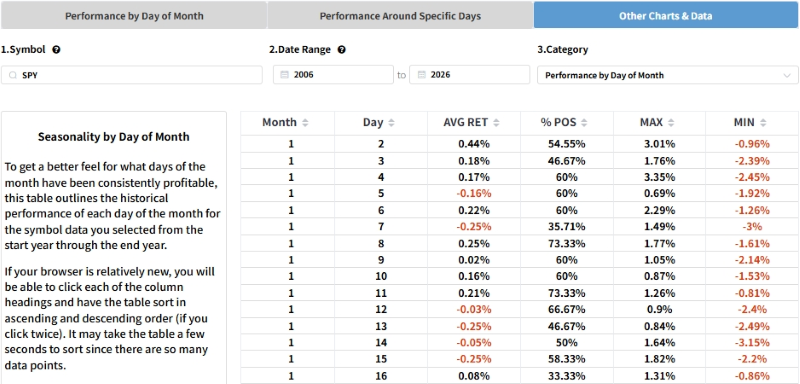The width and height of the screenshot is (800, 384).
Task: Open the Date Range help tooltip icon
Action: click(342, 50)
